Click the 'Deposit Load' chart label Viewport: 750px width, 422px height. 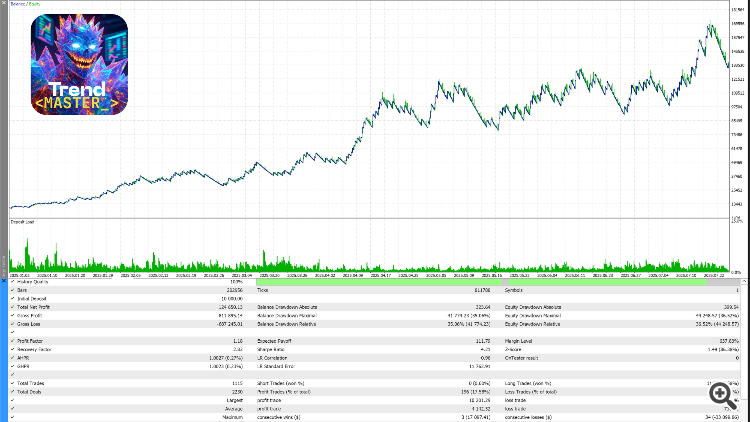[22, 222]
